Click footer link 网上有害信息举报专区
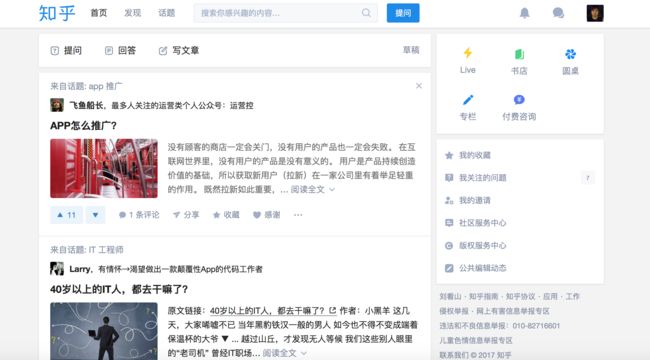 (x=513, y=311)
